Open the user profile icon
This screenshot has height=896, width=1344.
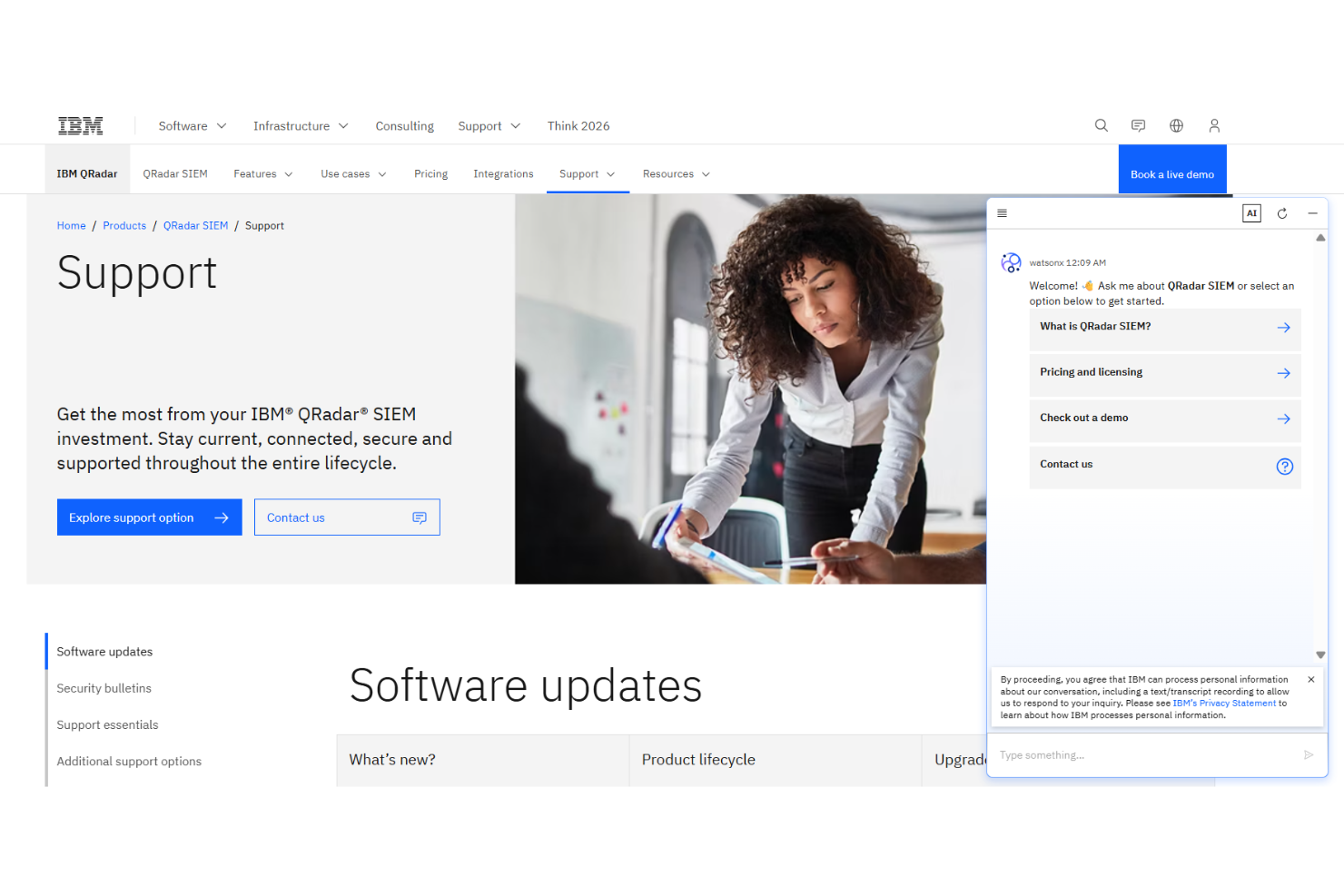pyautogui.click(x=1214, y=125)
